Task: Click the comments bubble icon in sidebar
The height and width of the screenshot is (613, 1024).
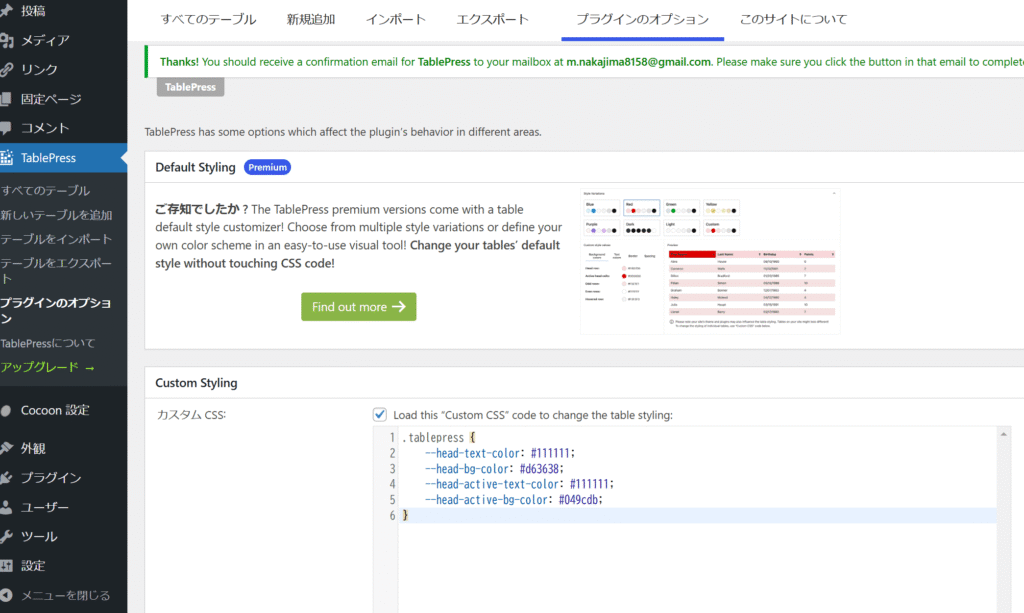Action: 7,128
